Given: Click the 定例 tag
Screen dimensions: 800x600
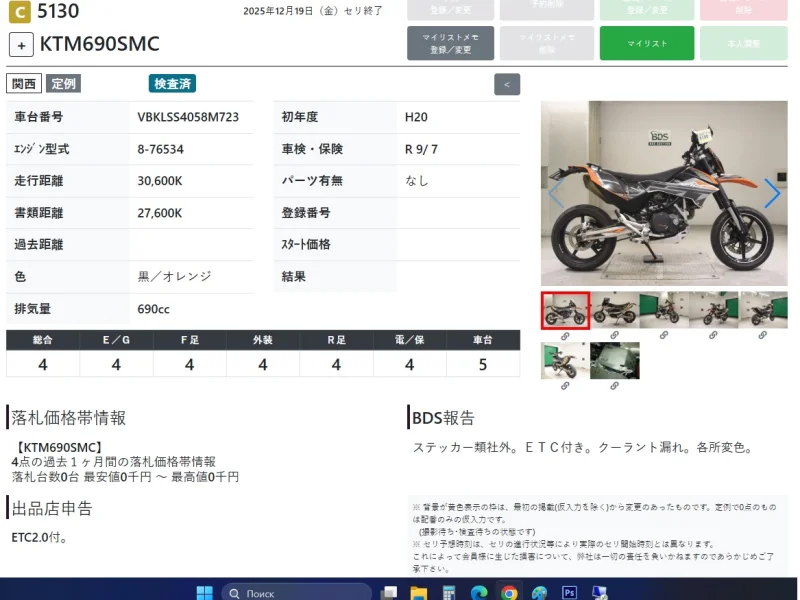Looking at the screenshot, I should [x=63, y=84].
